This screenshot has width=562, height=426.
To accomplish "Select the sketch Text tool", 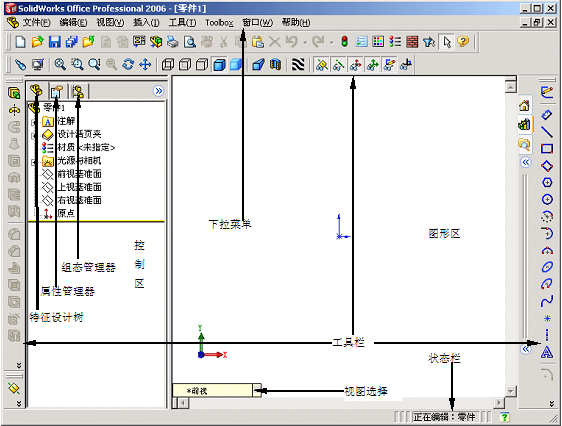I will coord(547,352).
